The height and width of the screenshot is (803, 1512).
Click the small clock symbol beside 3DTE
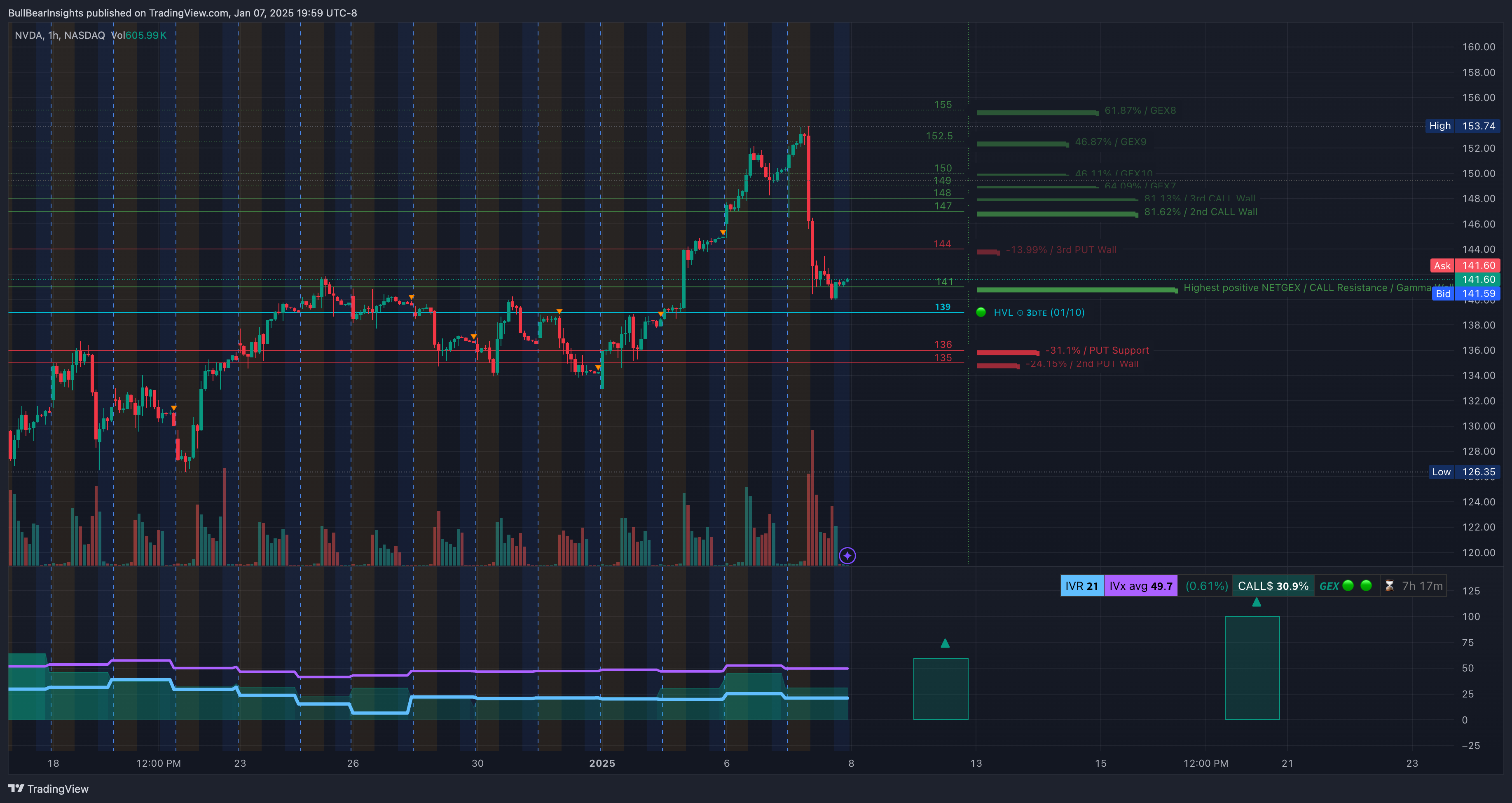1020,312
